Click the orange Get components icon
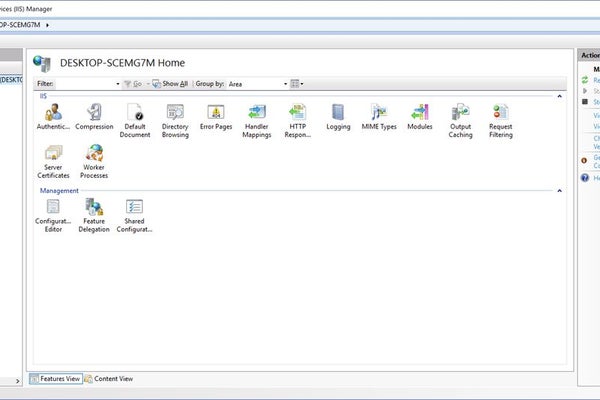This screenshot has width=600, height=400. click(584, 161)
